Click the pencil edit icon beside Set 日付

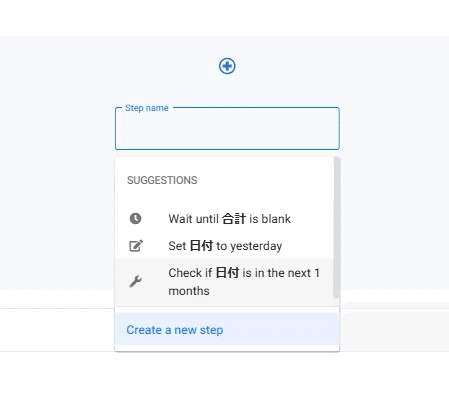click(x=136, y=246)
